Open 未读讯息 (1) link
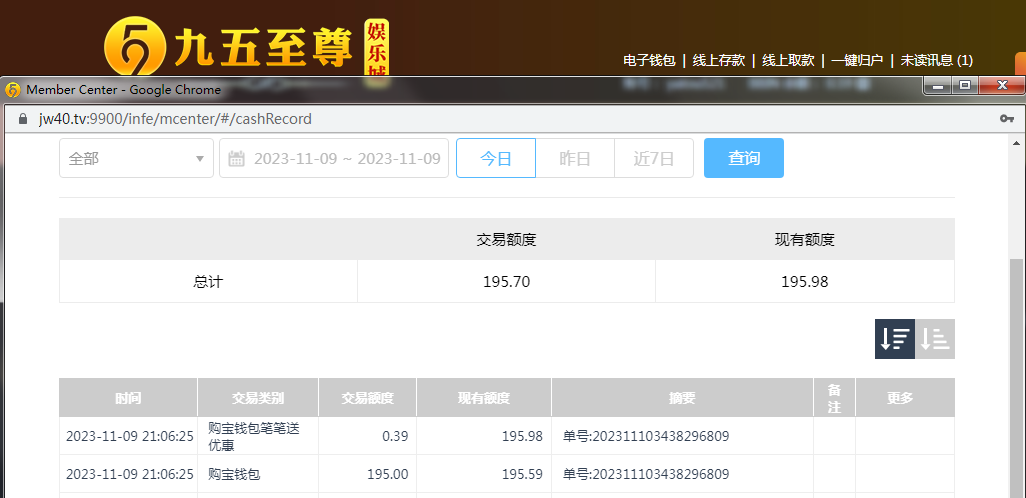The image size is (1026, 498). (936, 60)
